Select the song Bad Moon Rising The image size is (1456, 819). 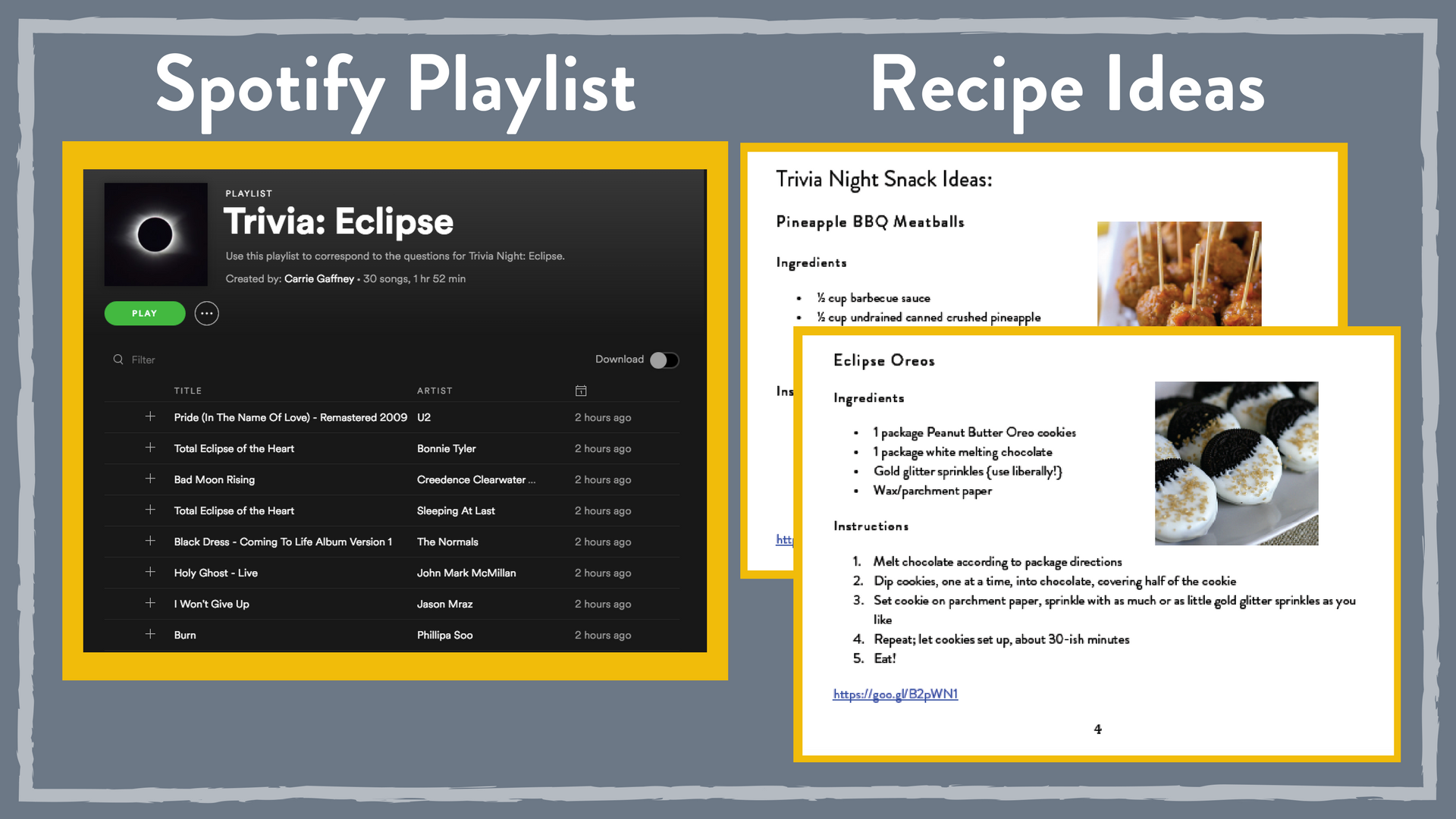point(215,479)
